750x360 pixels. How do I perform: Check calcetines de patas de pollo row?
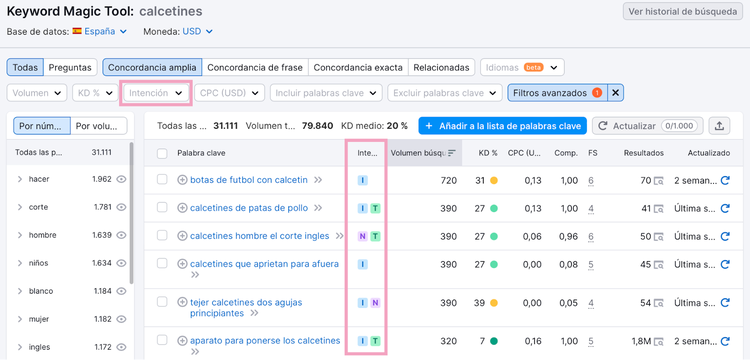click(x=162, y=207)
